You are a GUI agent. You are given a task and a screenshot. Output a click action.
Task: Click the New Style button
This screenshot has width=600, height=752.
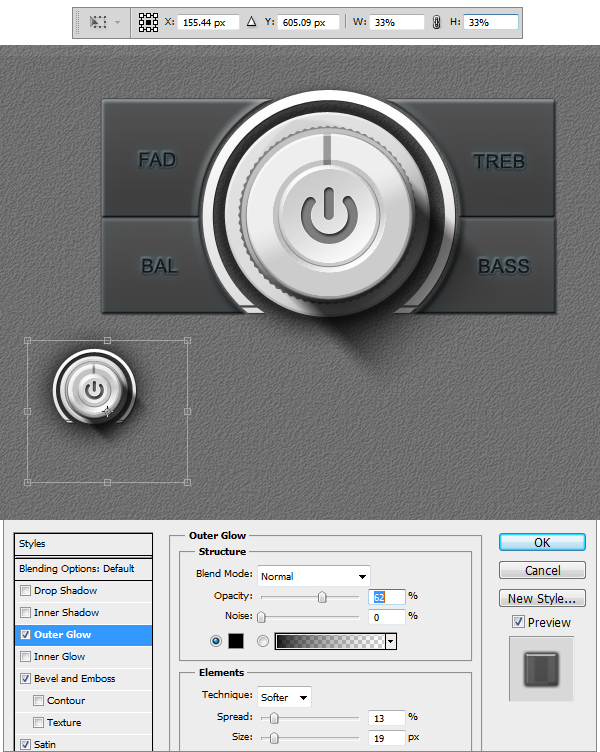pos(542,599)
